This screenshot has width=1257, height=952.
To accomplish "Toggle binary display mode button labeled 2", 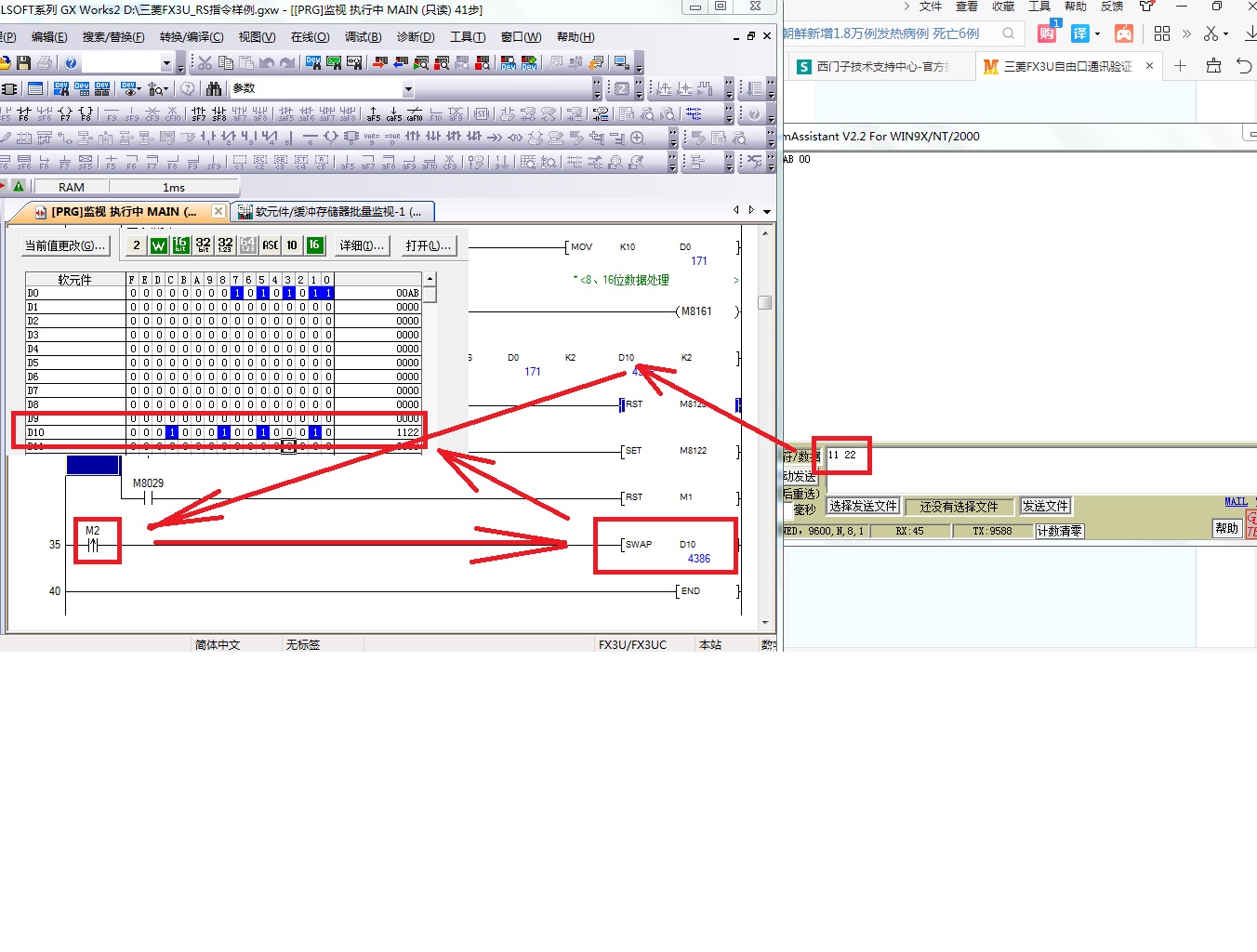I will [137, 245].
